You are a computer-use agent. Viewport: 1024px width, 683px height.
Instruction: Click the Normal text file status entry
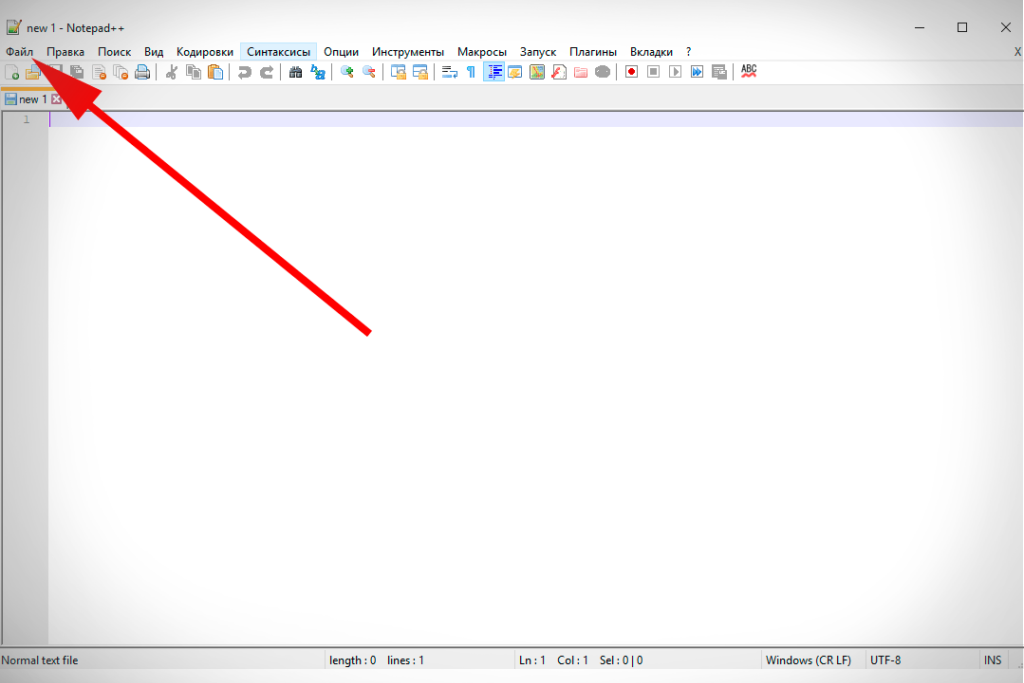pyautogui.click(x=40, y=660)
